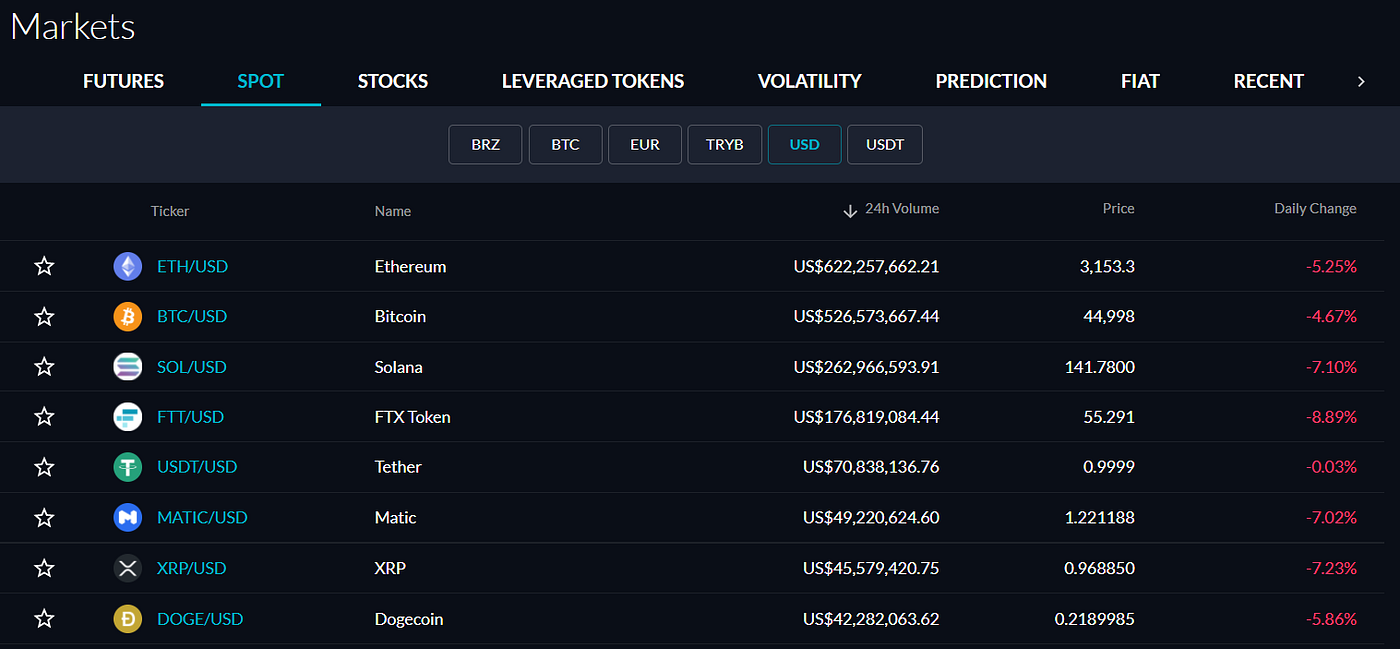The width and height of the screenshot is (1400, 649).
Task: Click the Bitcoin price 44,998
Action: tap(1109, 316)
